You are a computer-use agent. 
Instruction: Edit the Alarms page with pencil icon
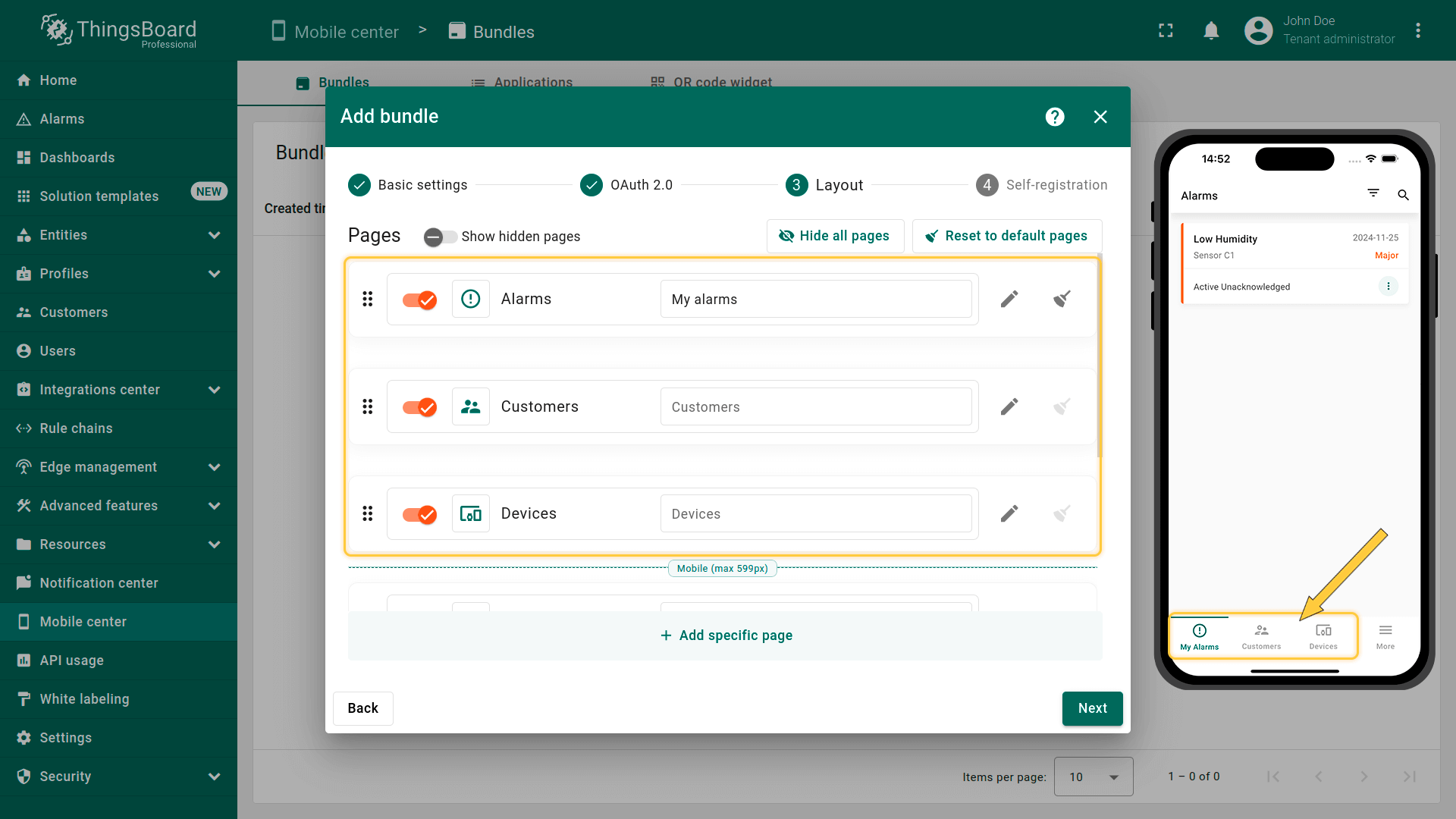(x=1009, y=300)
